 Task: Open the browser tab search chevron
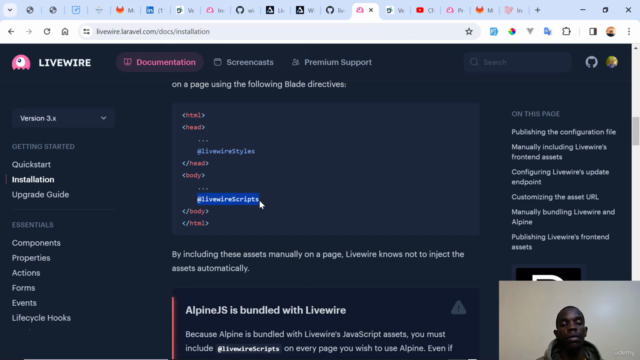pos(10,10)
